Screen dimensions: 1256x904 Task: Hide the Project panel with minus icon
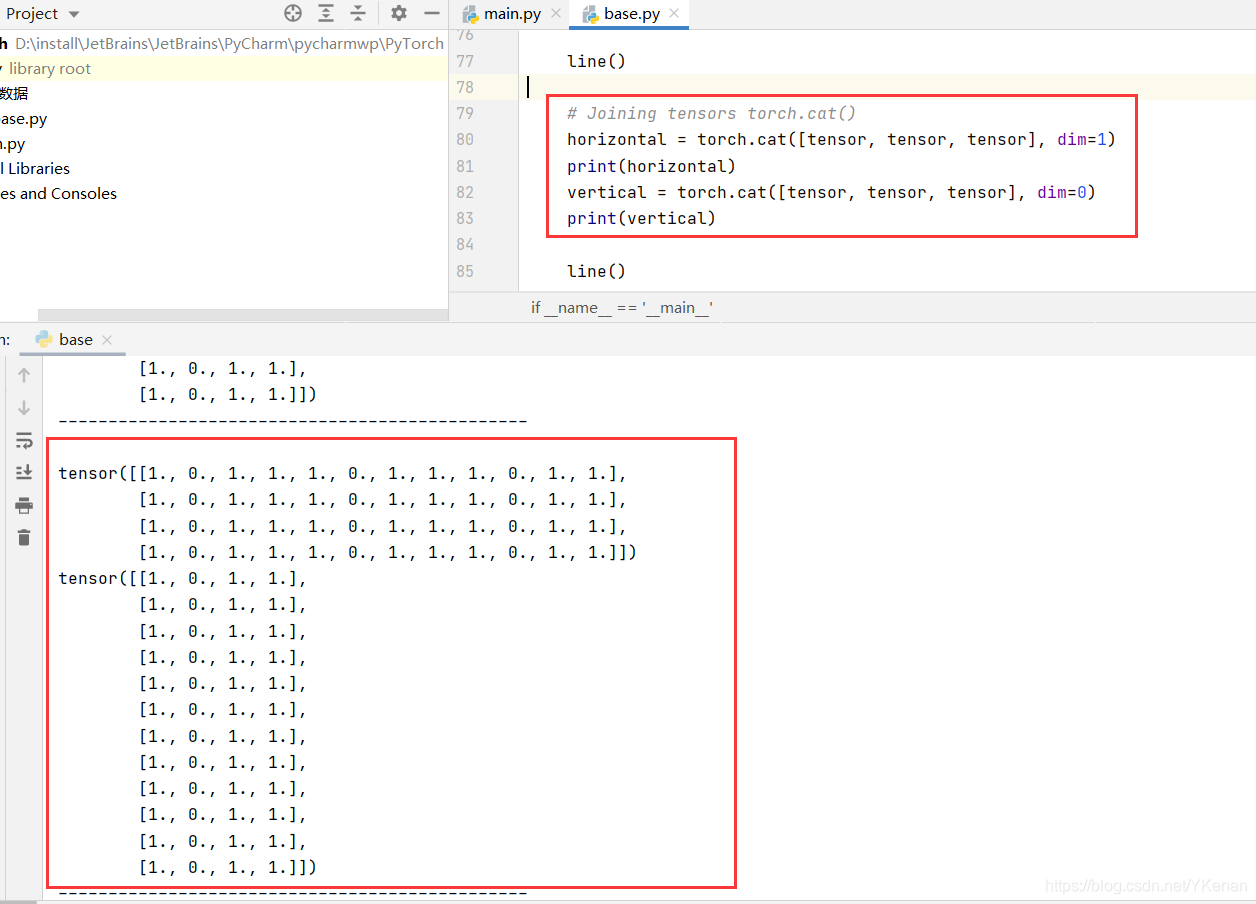[432, 13]
